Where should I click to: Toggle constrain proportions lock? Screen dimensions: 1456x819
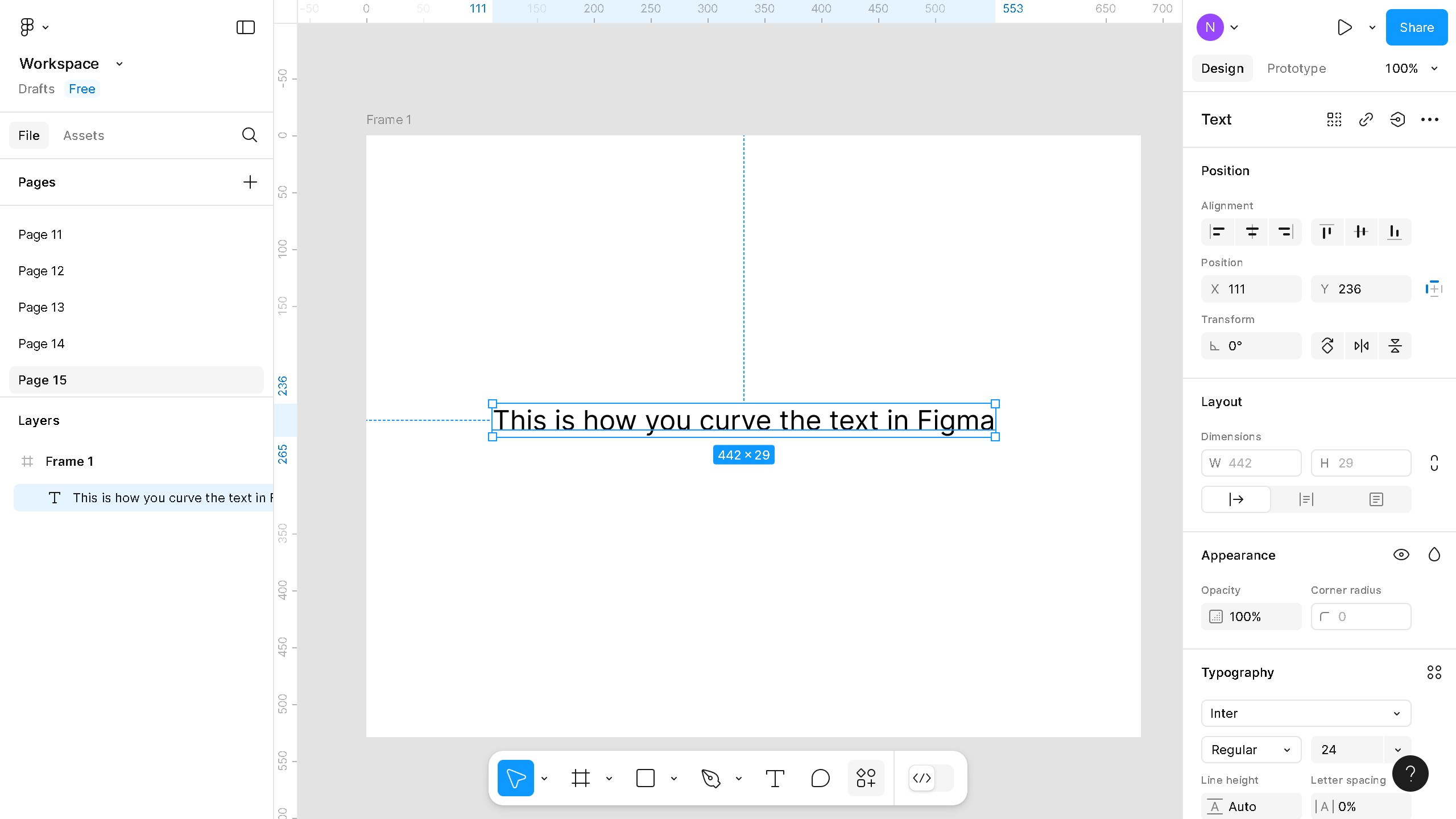point(1434,463)
